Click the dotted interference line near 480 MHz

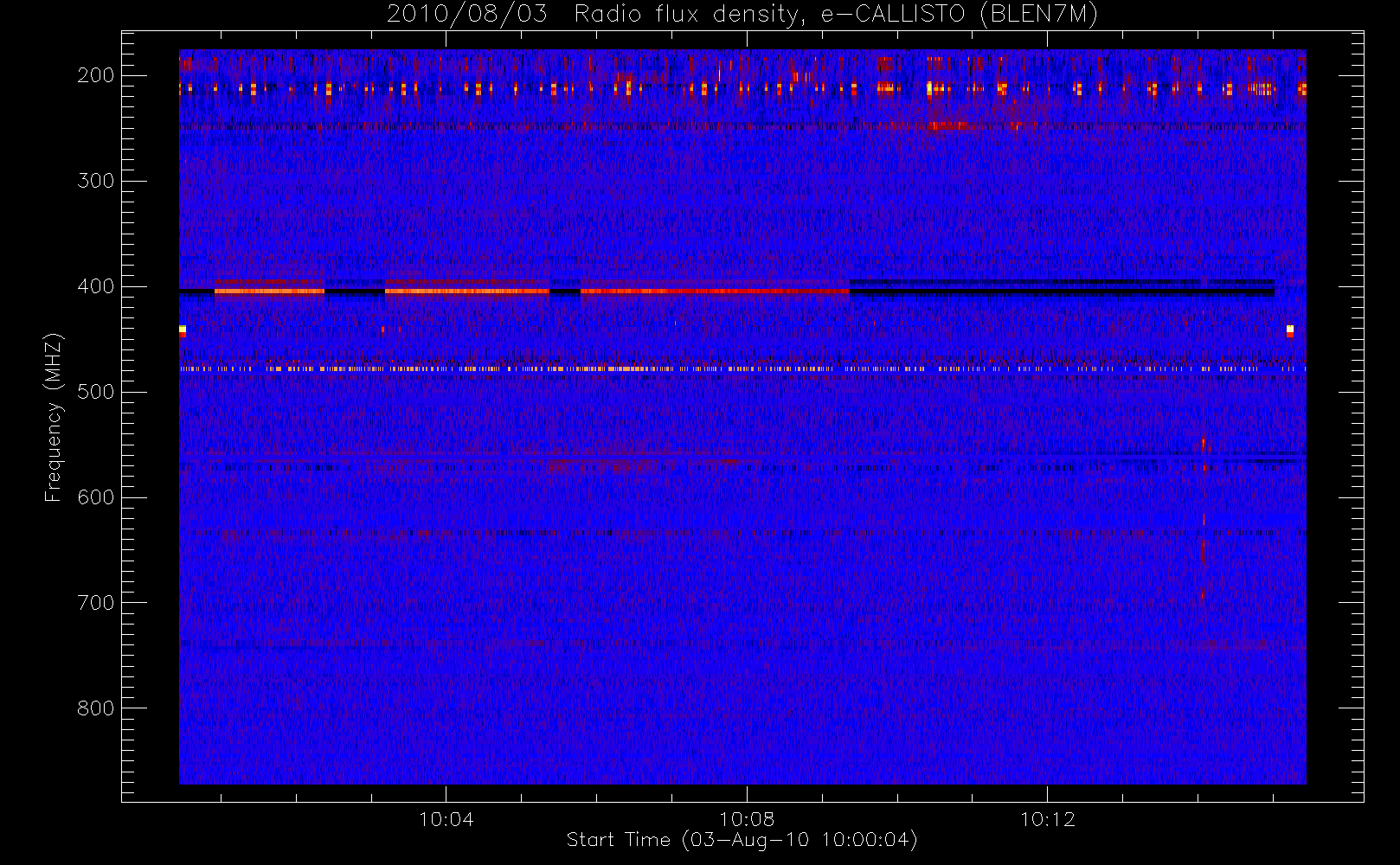[x=742, y=368]
